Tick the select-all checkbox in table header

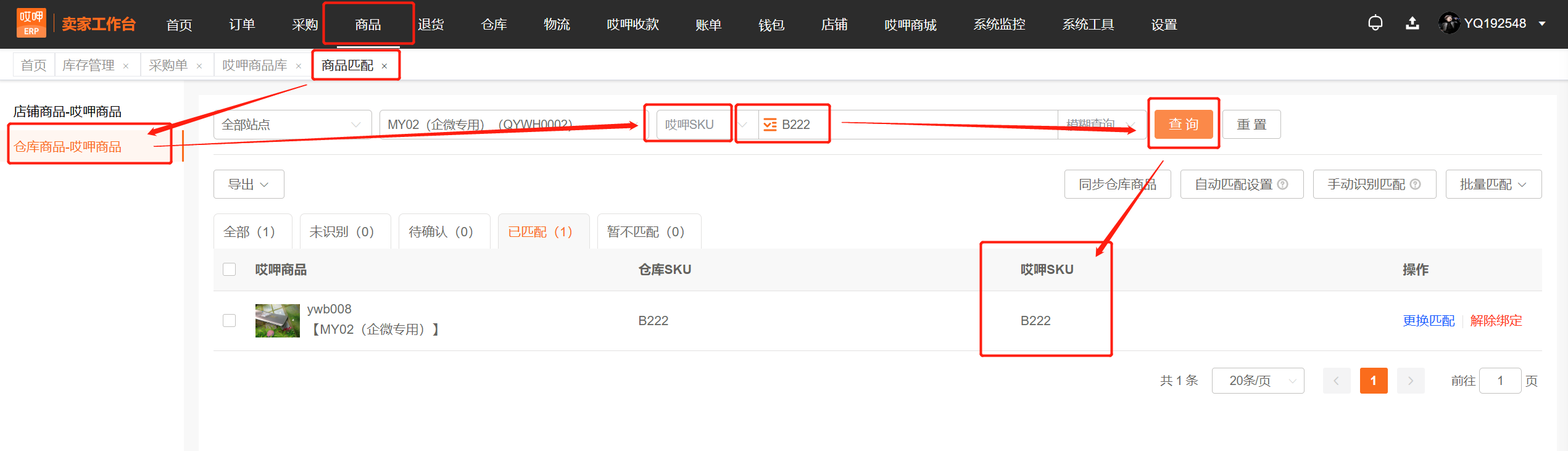point(230,270)
